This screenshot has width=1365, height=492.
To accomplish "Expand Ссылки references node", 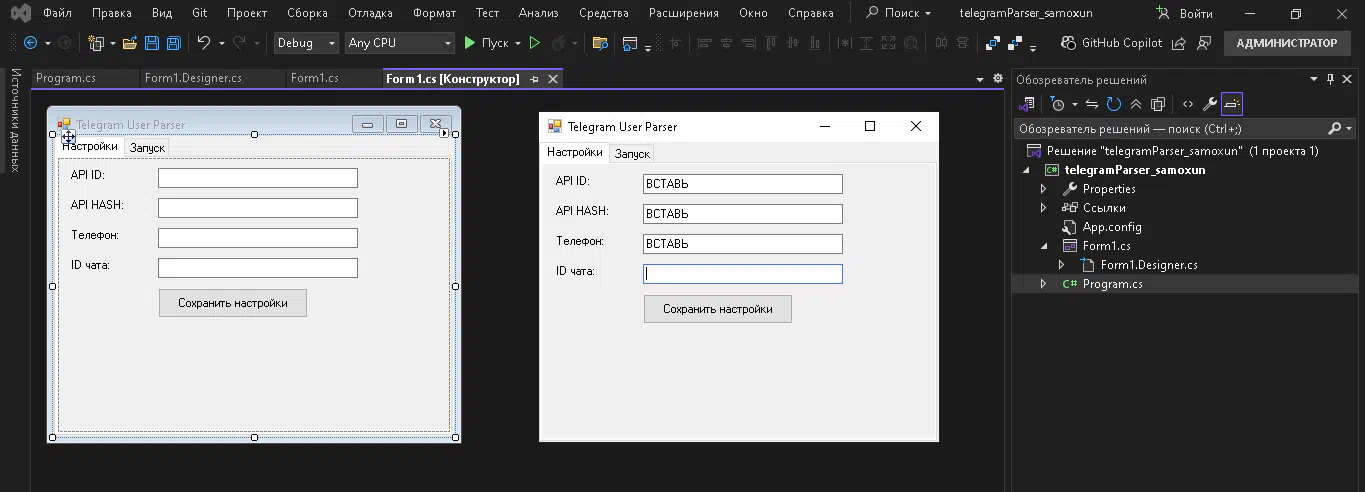I will [x=1043, y=208].
